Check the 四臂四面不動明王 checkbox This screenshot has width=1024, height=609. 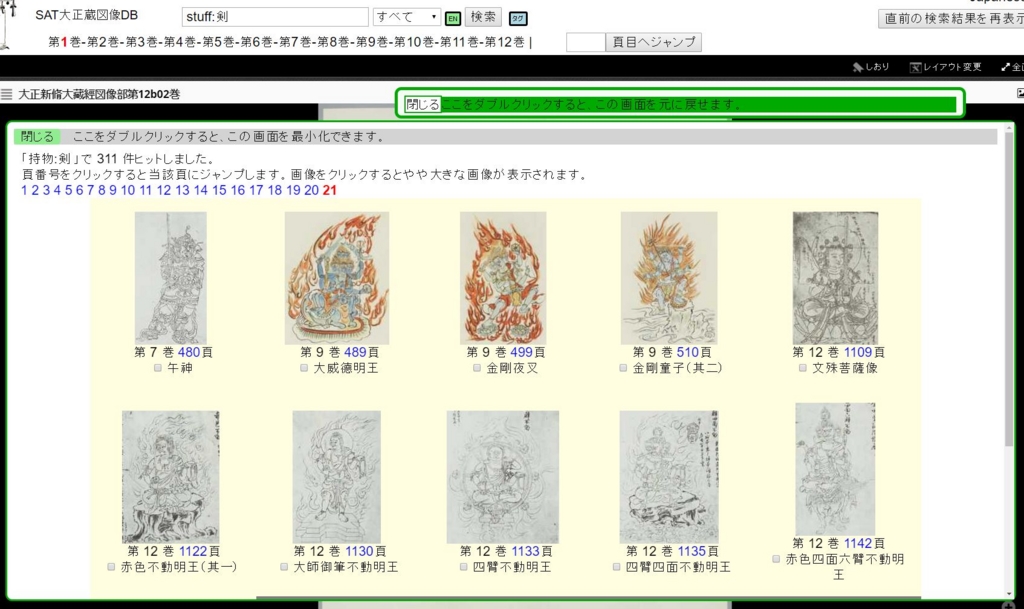616,567
